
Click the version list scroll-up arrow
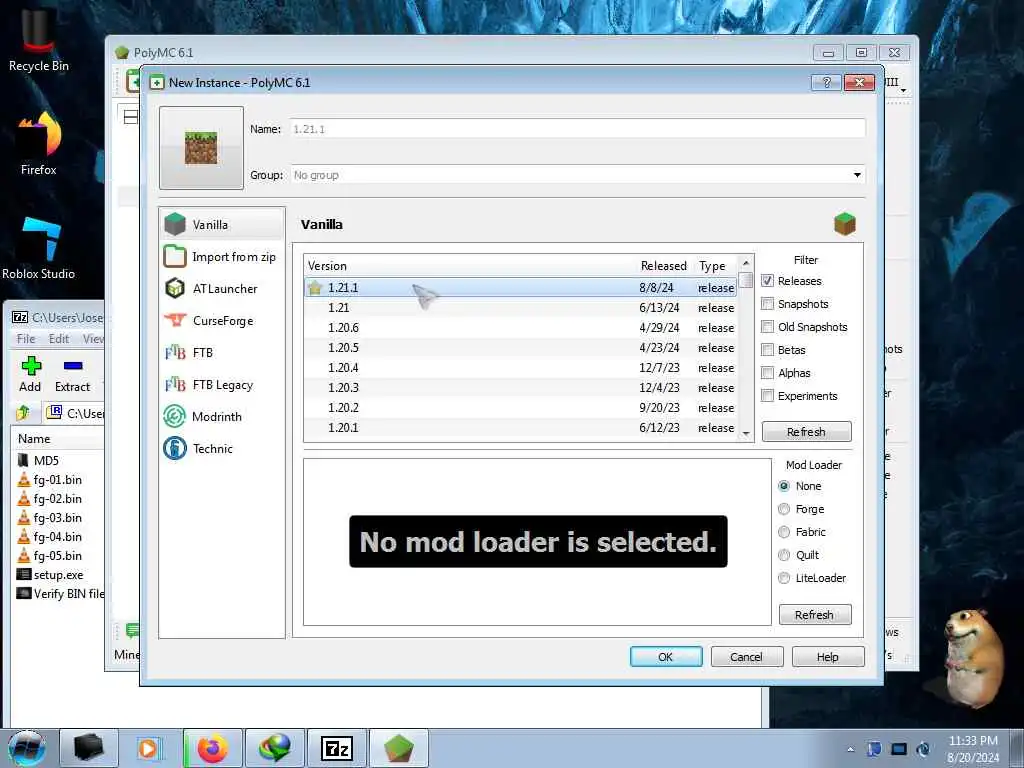(x=746, y=263)
